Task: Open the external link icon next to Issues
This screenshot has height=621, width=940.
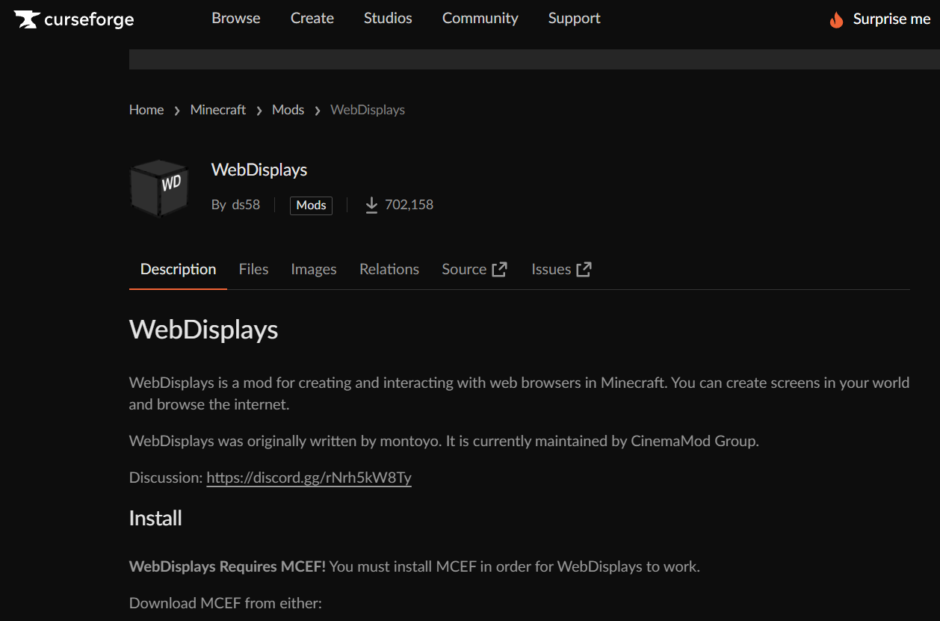Action: pos(584,268)
